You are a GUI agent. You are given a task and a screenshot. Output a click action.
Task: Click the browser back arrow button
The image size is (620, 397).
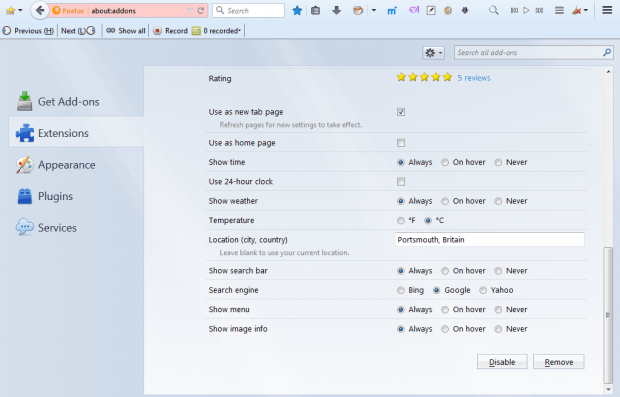[40, 10]
